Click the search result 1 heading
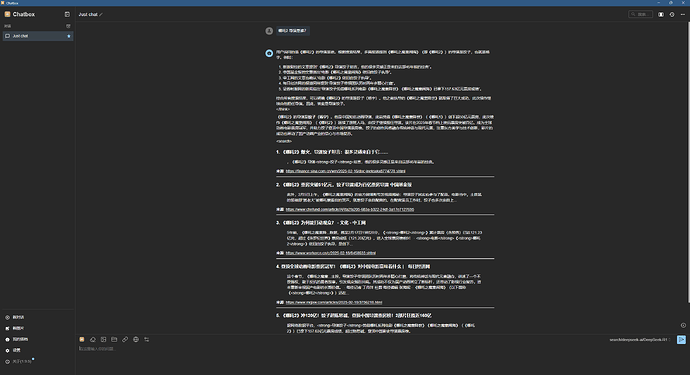 click(332, 152)
